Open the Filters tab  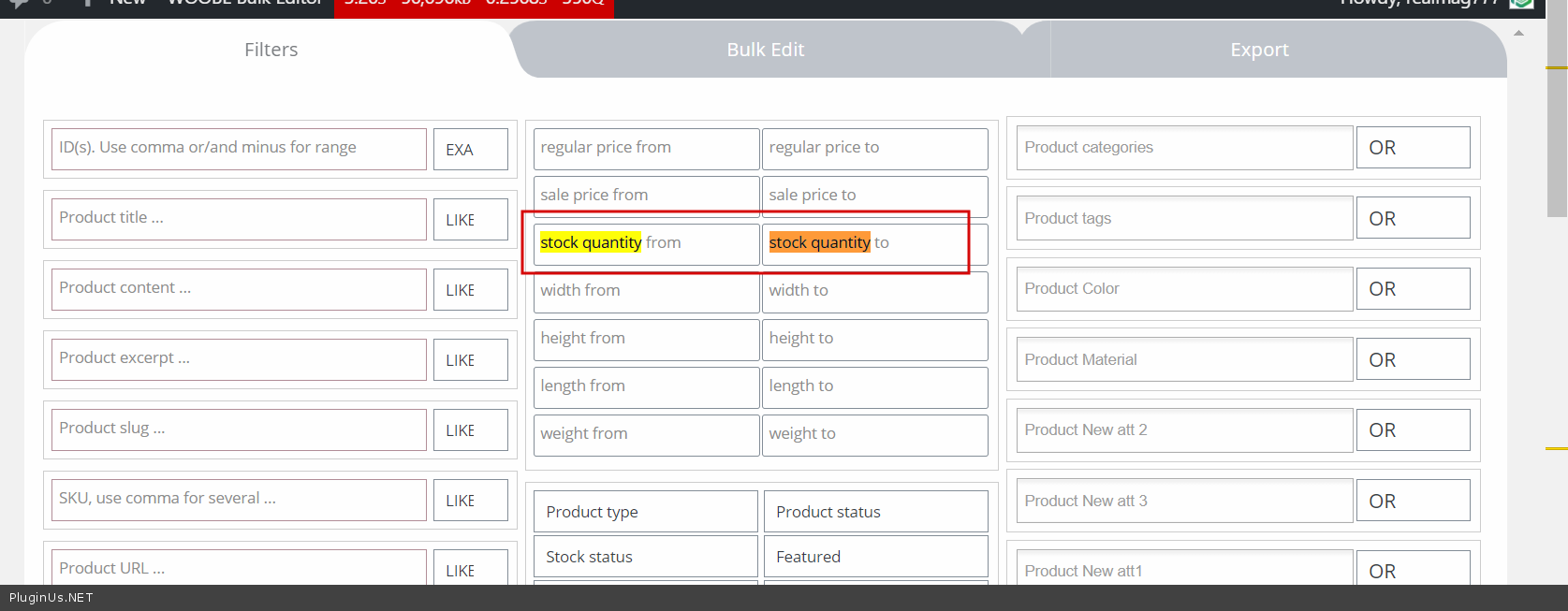pos(271,50)
